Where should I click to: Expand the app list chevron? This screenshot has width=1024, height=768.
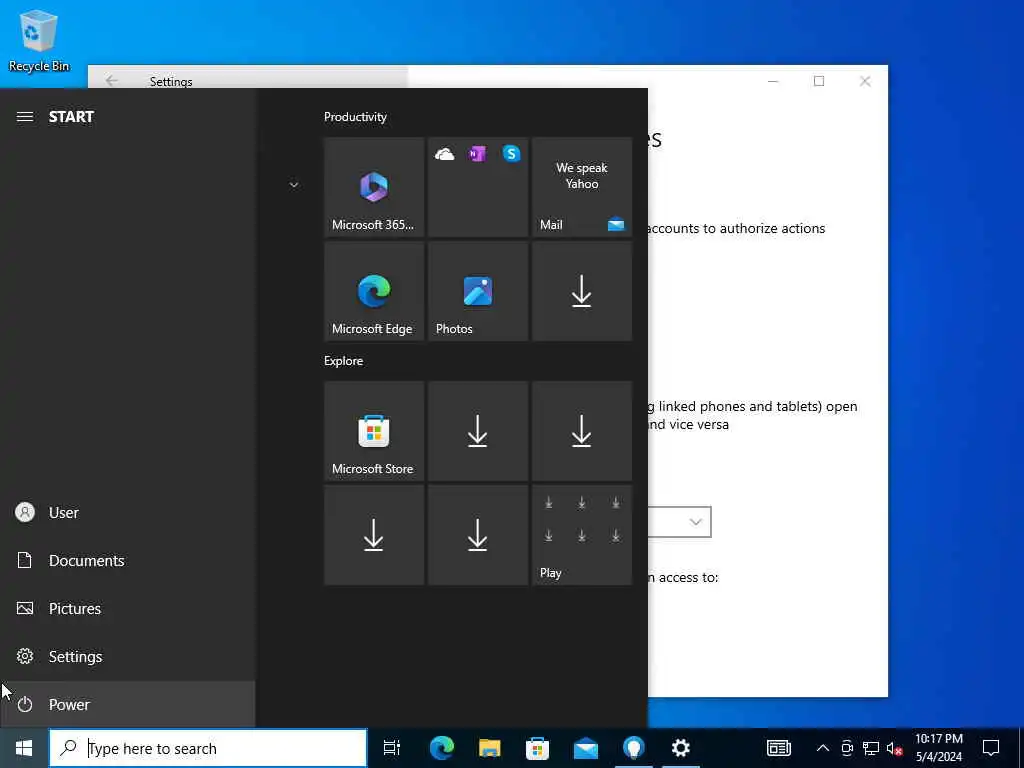point(294,185)
